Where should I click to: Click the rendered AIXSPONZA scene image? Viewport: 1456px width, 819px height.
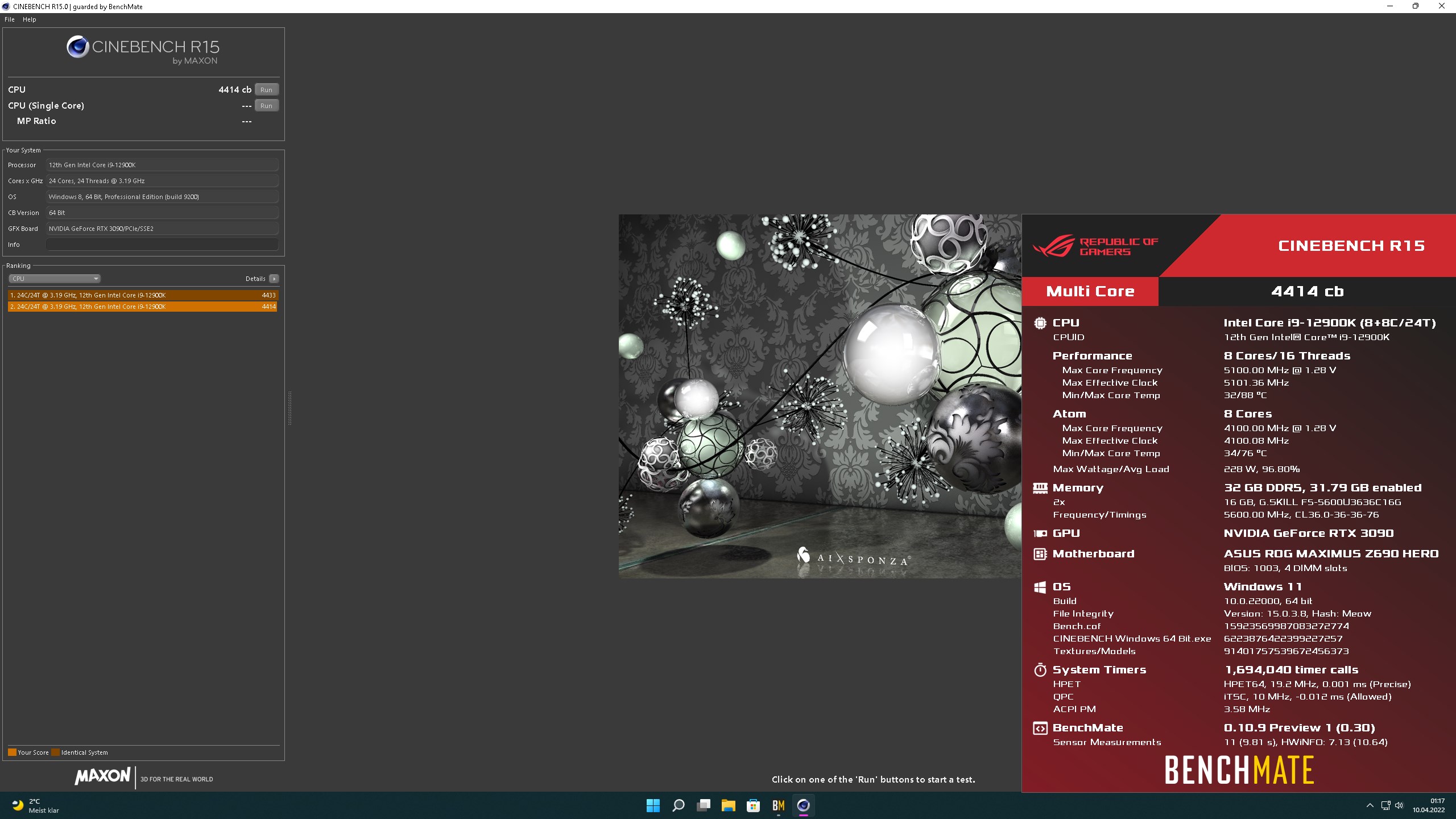820,396
